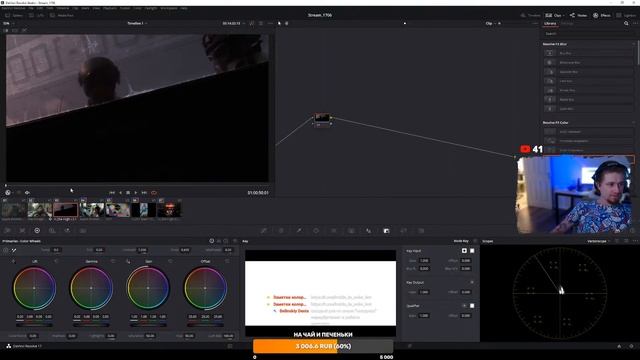Screen dimensions: 640x360
Task: Open the 3D palette
Action: 421,231
